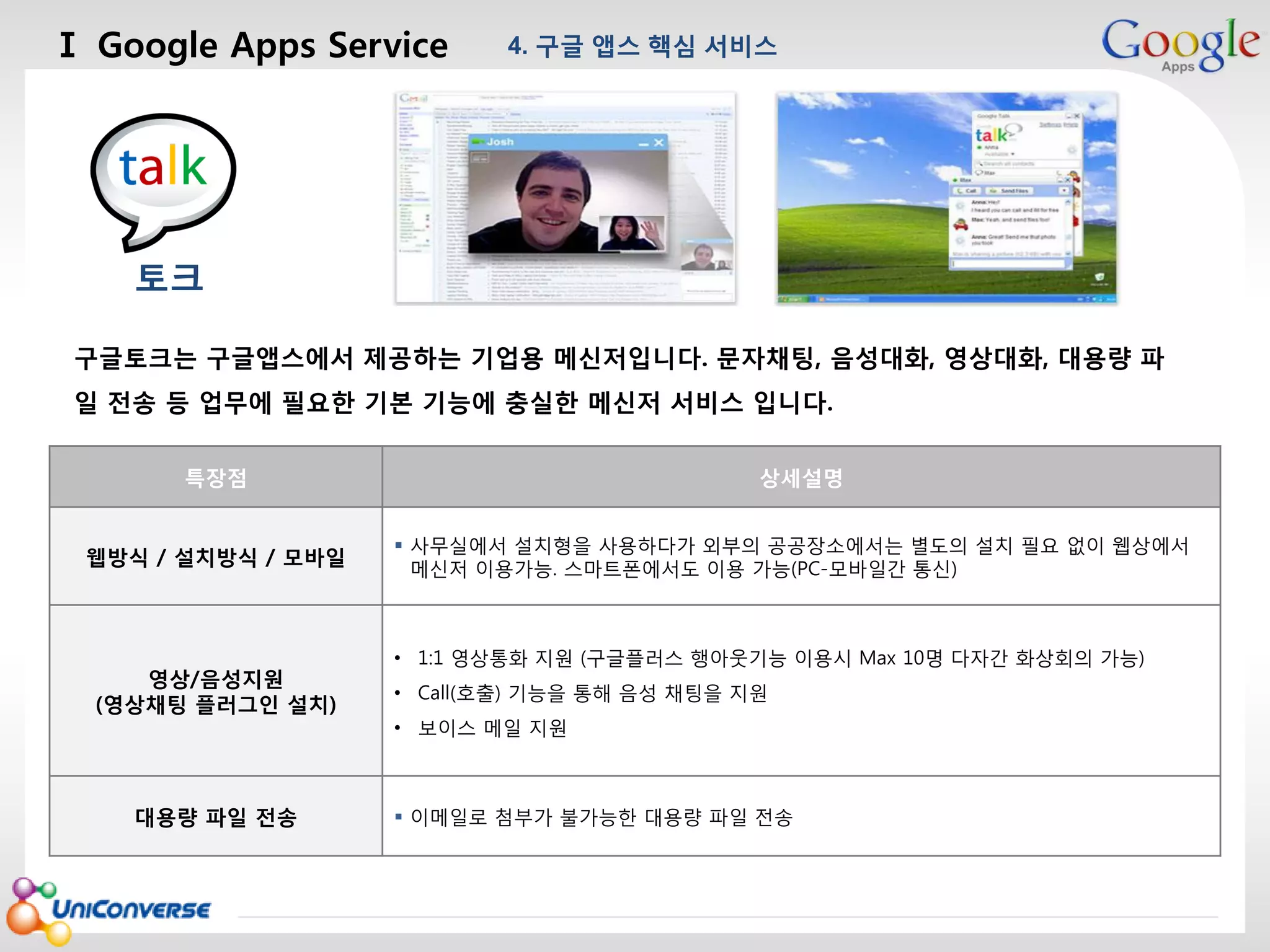Viewport: 1270px width, 952px height.
Task: Click the Google Talk speech bubble logo
Action: [163, 182]
